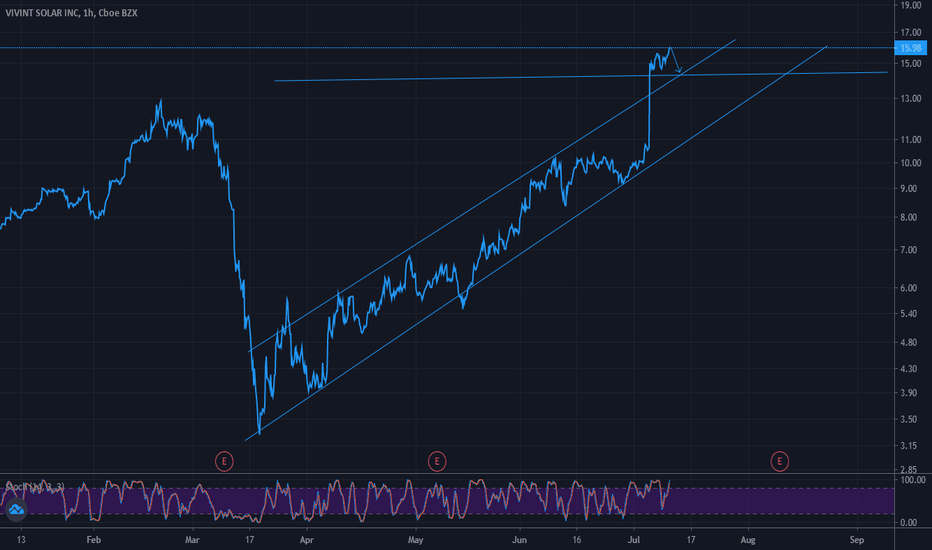Open the earnings marker E near May

click(x=437, y=461)
